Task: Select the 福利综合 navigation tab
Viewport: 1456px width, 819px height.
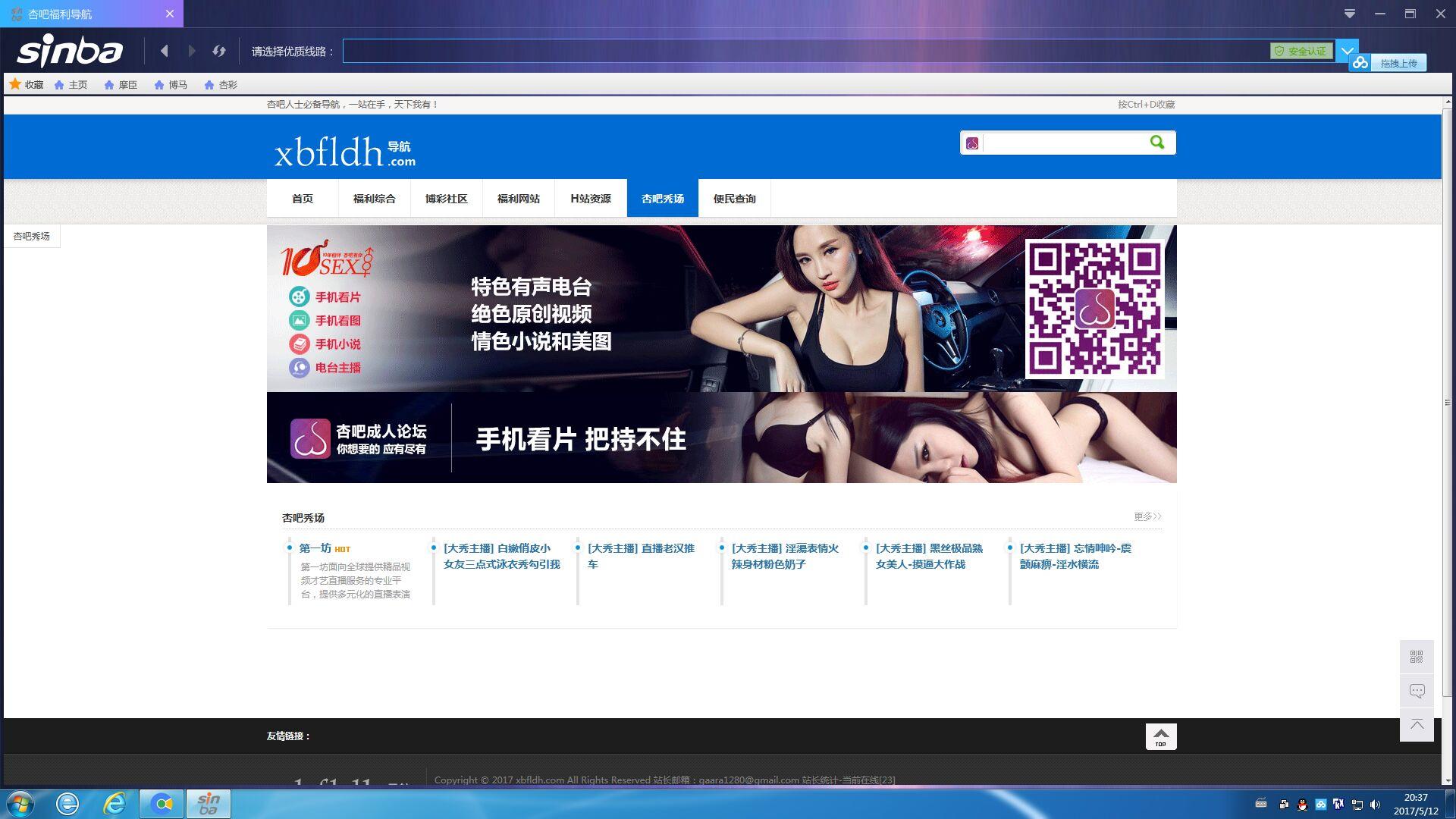Action: [374, 199]
